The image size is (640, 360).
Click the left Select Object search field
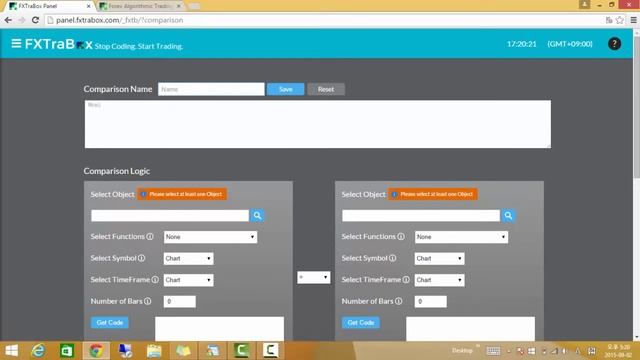(170, 216)
